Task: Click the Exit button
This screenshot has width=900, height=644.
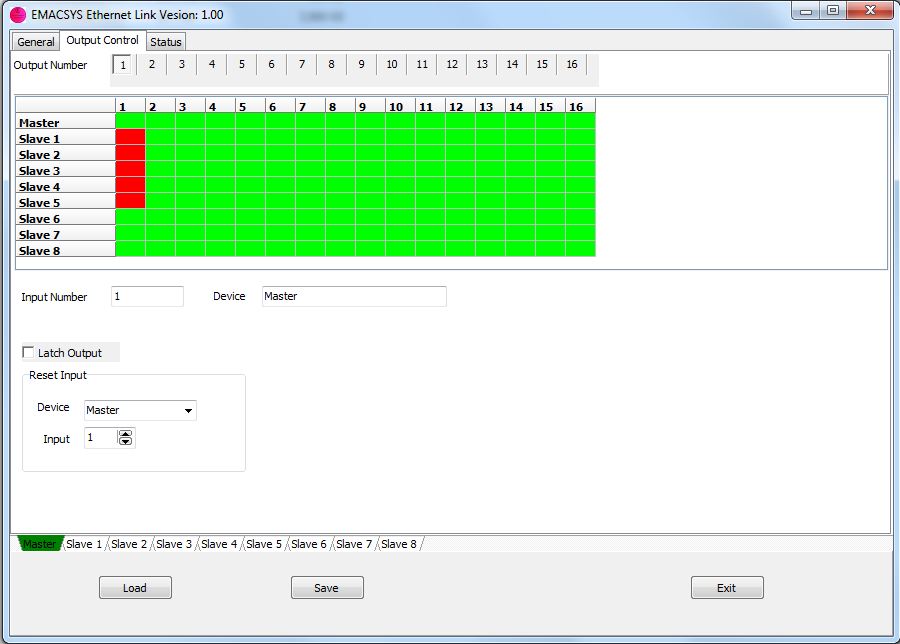Action: [x=727, y=588]
